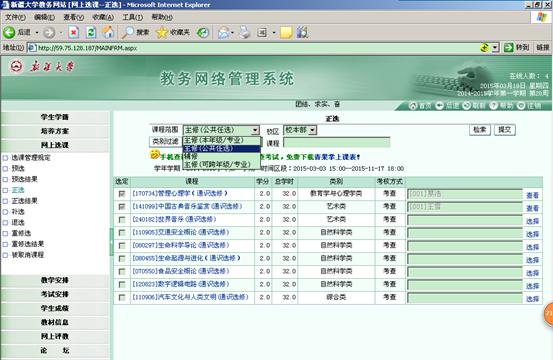The width and height of the screenshot is (553, 360).
Task: Click the orange floating badge at right edge
Action: point(548,313)
